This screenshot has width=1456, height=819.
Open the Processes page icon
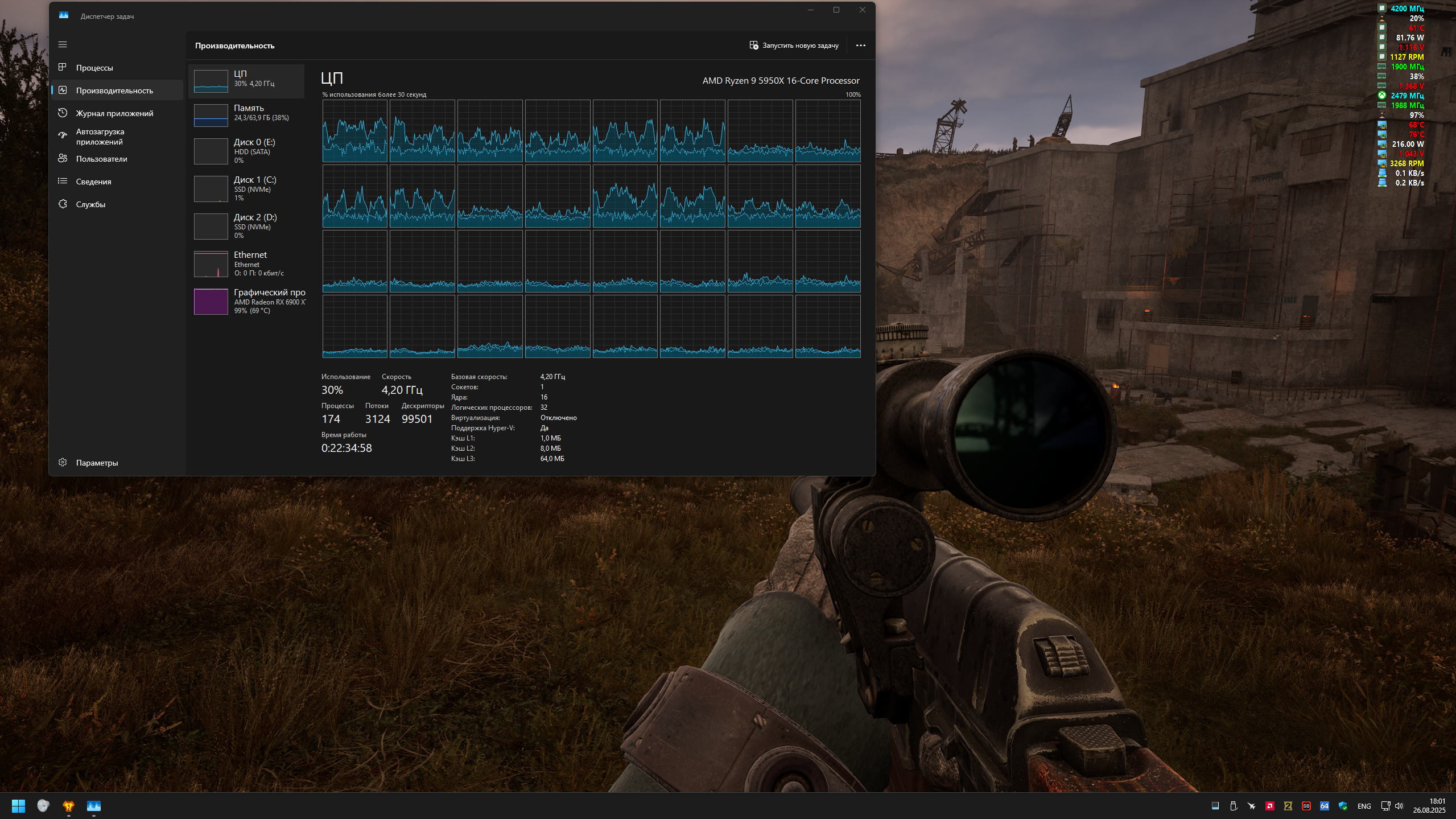[x=63, y=68]
